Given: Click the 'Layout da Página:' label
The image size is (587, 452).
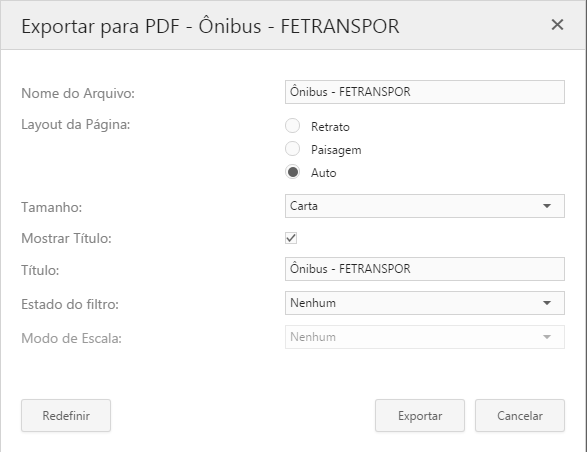Looking at the screenshot, I should click(x=76, y=125).
